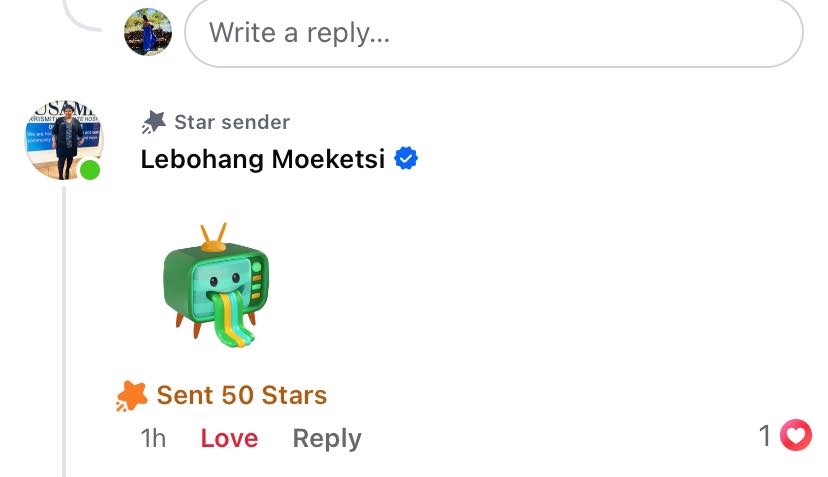Click the red heart reaction icon
Image resolution: width=828 pixels, height=477 pixels.
[x=796, y=436]
